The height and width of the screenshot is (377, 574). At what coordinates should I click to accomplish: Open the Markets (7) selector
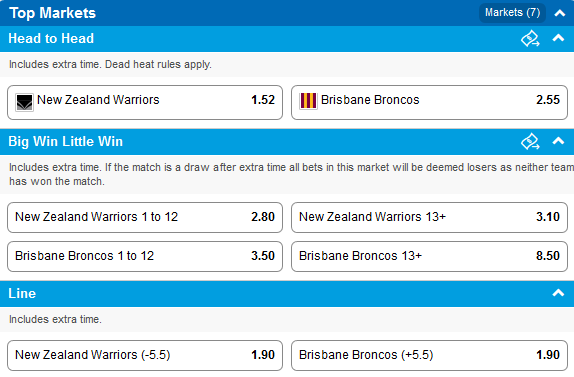[x=512, y=13]
